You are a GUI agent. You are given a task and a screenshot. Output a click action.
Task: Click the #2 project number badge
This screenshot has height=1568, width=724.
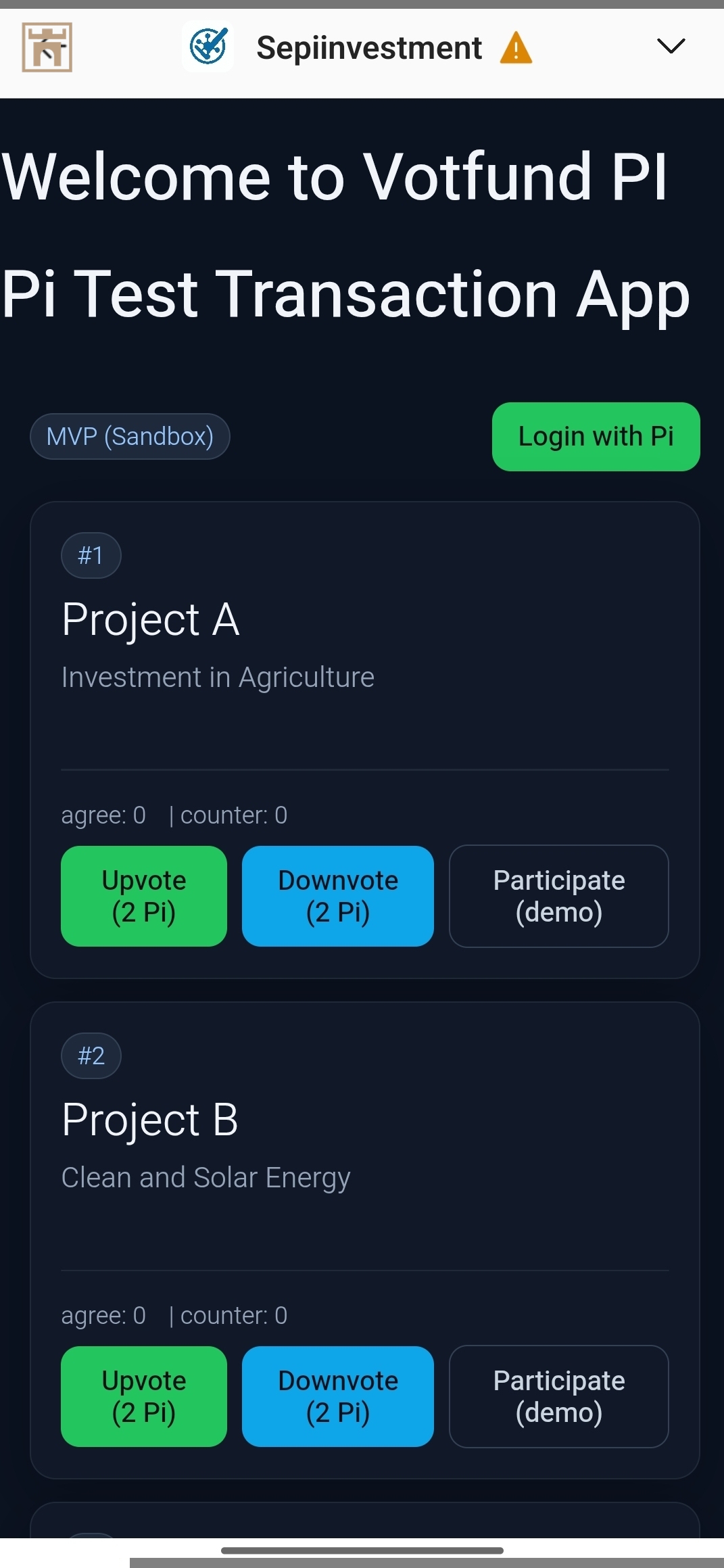(91, 1055)
